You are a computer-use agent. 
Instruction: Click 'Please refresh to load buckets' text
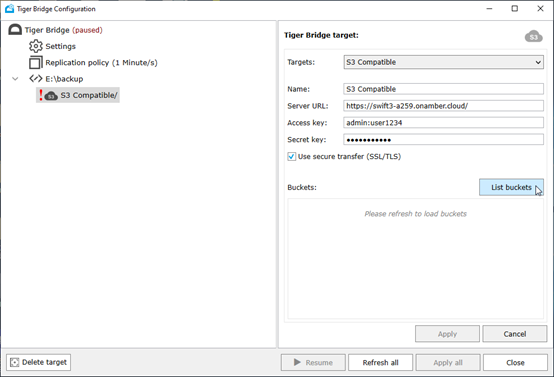[x=416, y=214]
